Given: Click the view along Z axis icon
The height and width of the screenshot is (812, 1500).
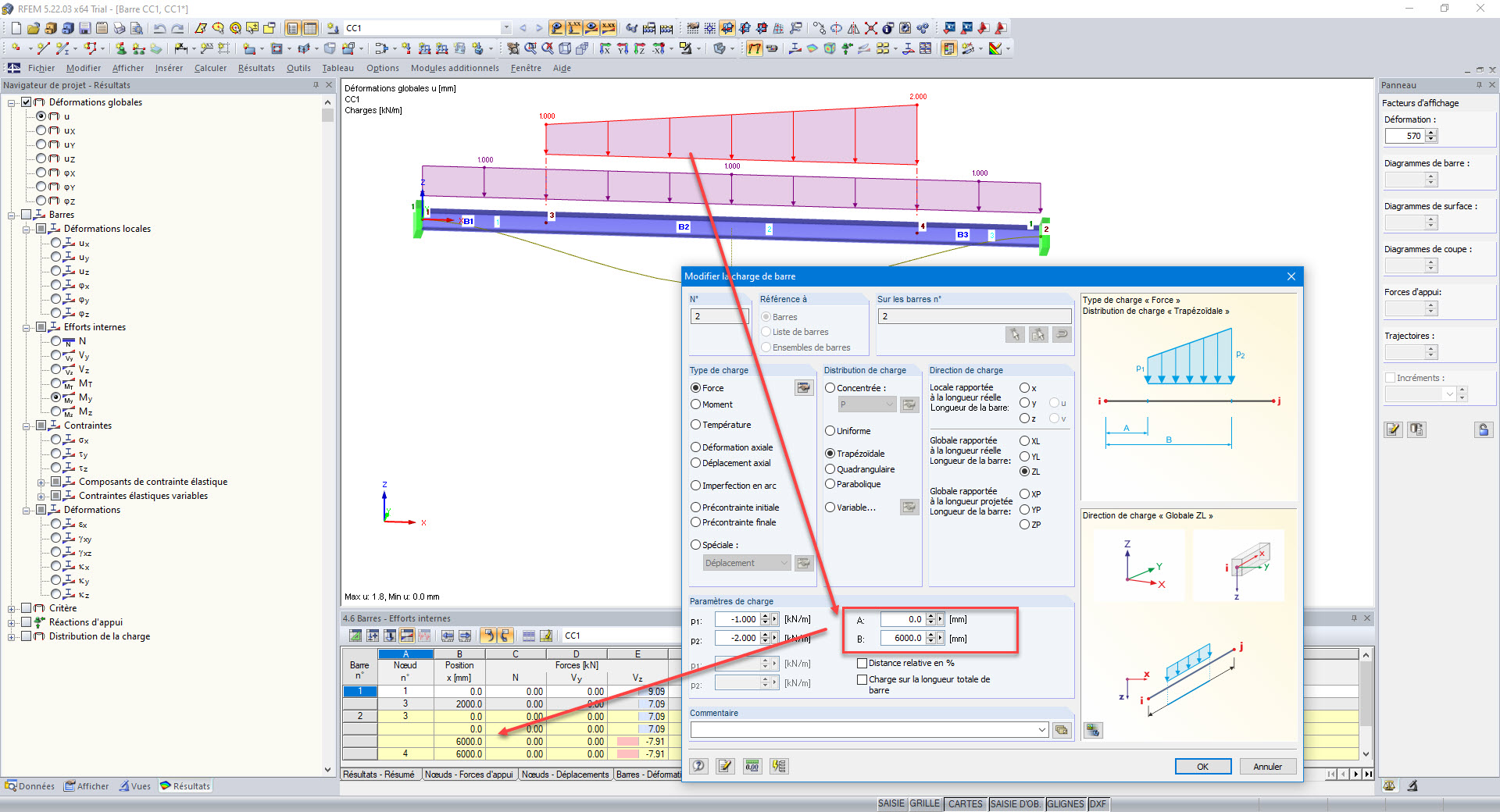Looking at the screenshot, I should (x=639, y=48).
